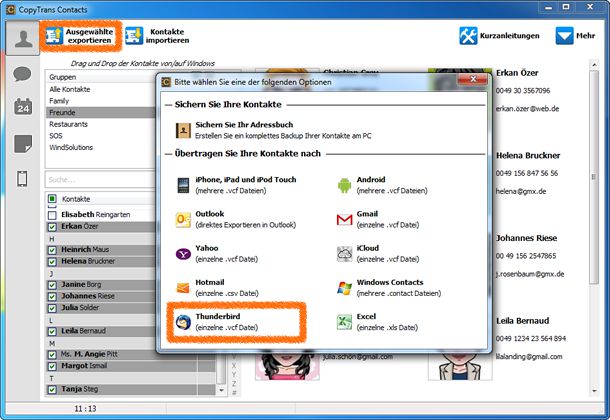Viewport: 610px width, 420px height.
Task: Click Ausgewählte exportieren toolbar button
Action: (81, 36)
